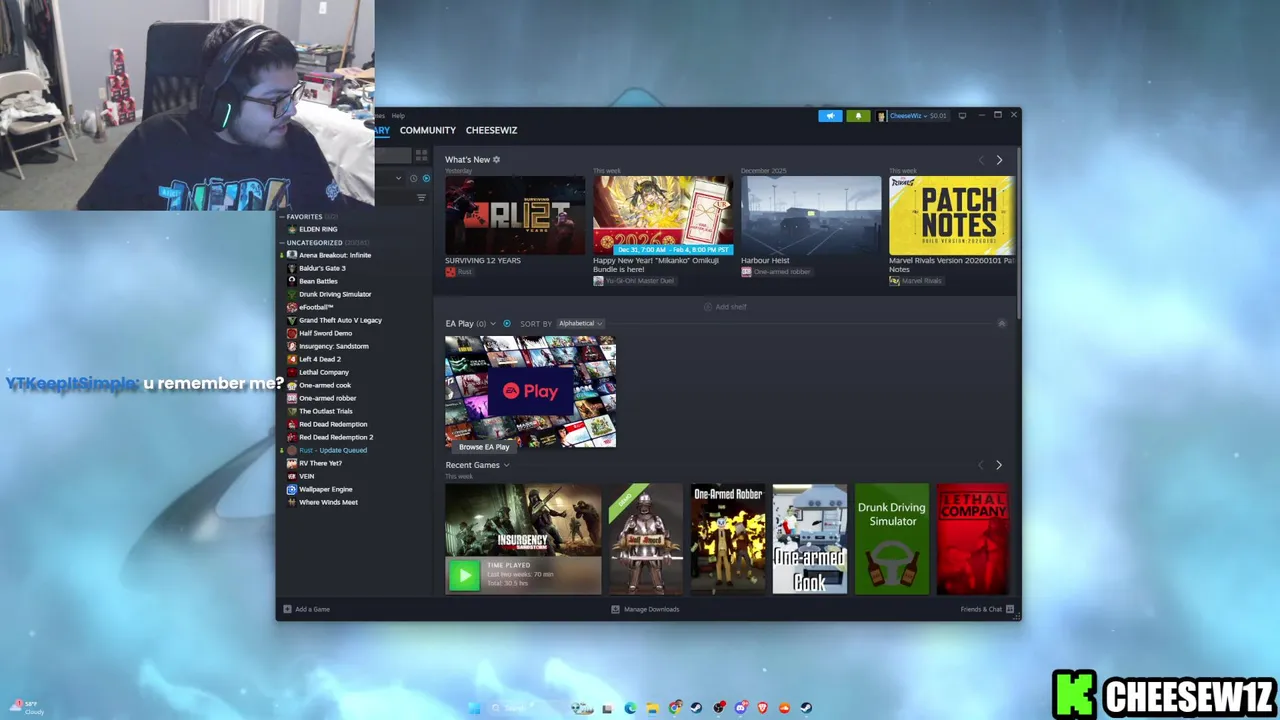Switch library to grid view icon
Viewport: 1280px width, 720px height.
point(421,155)
